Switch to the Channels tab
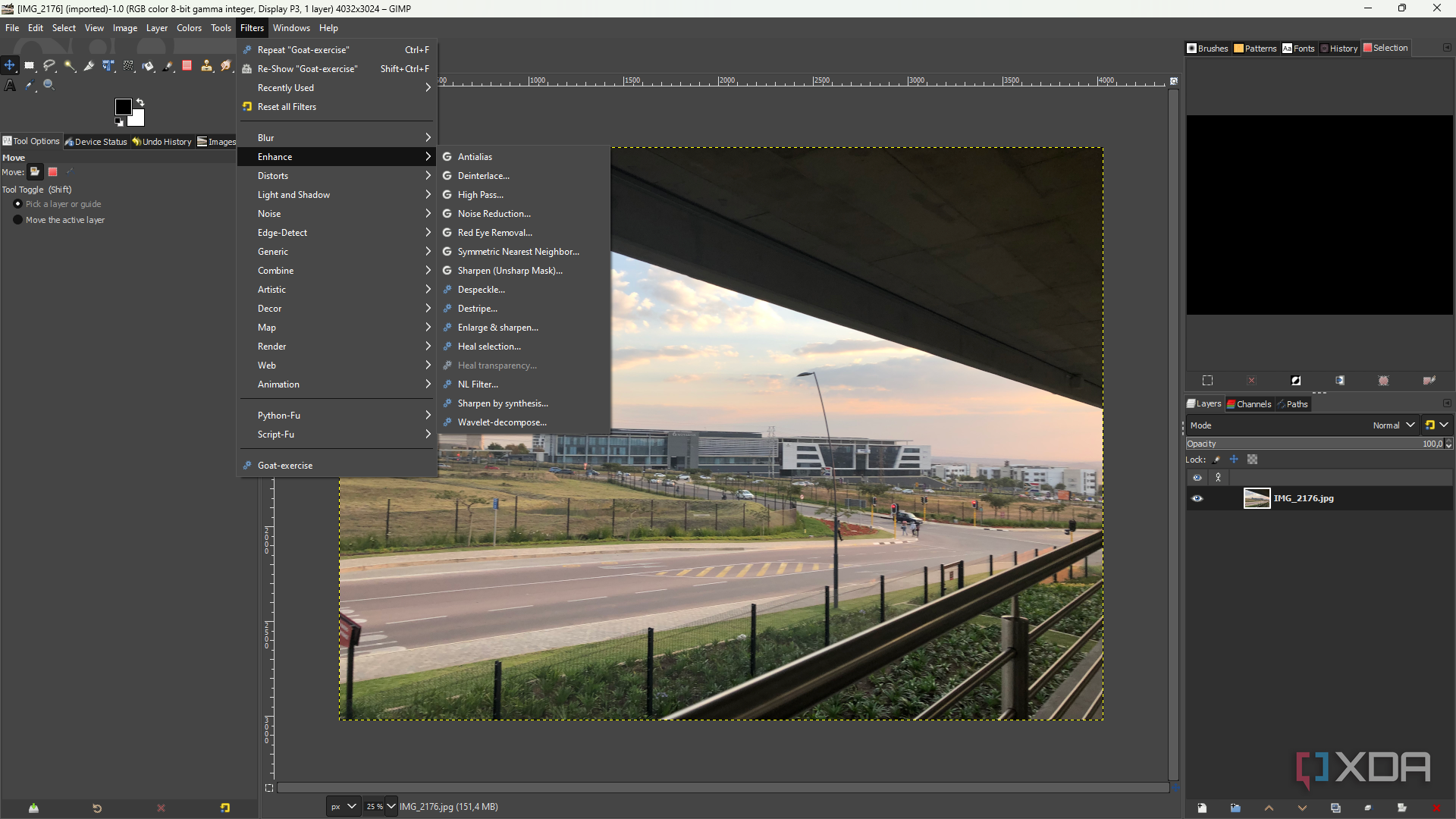Viewport: 1456px width, 819px height. tap(1248, 404)
